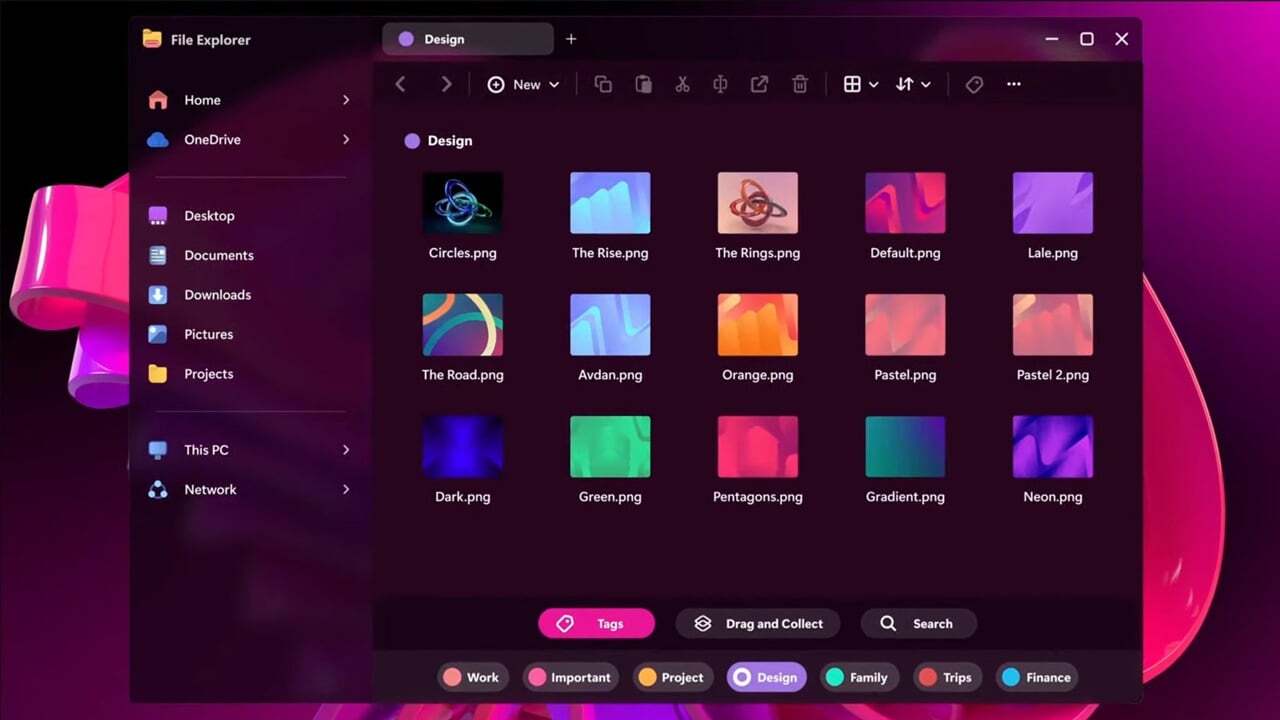Select the Tags label icon in the toolbar
1280x720 pixels.
974,84
